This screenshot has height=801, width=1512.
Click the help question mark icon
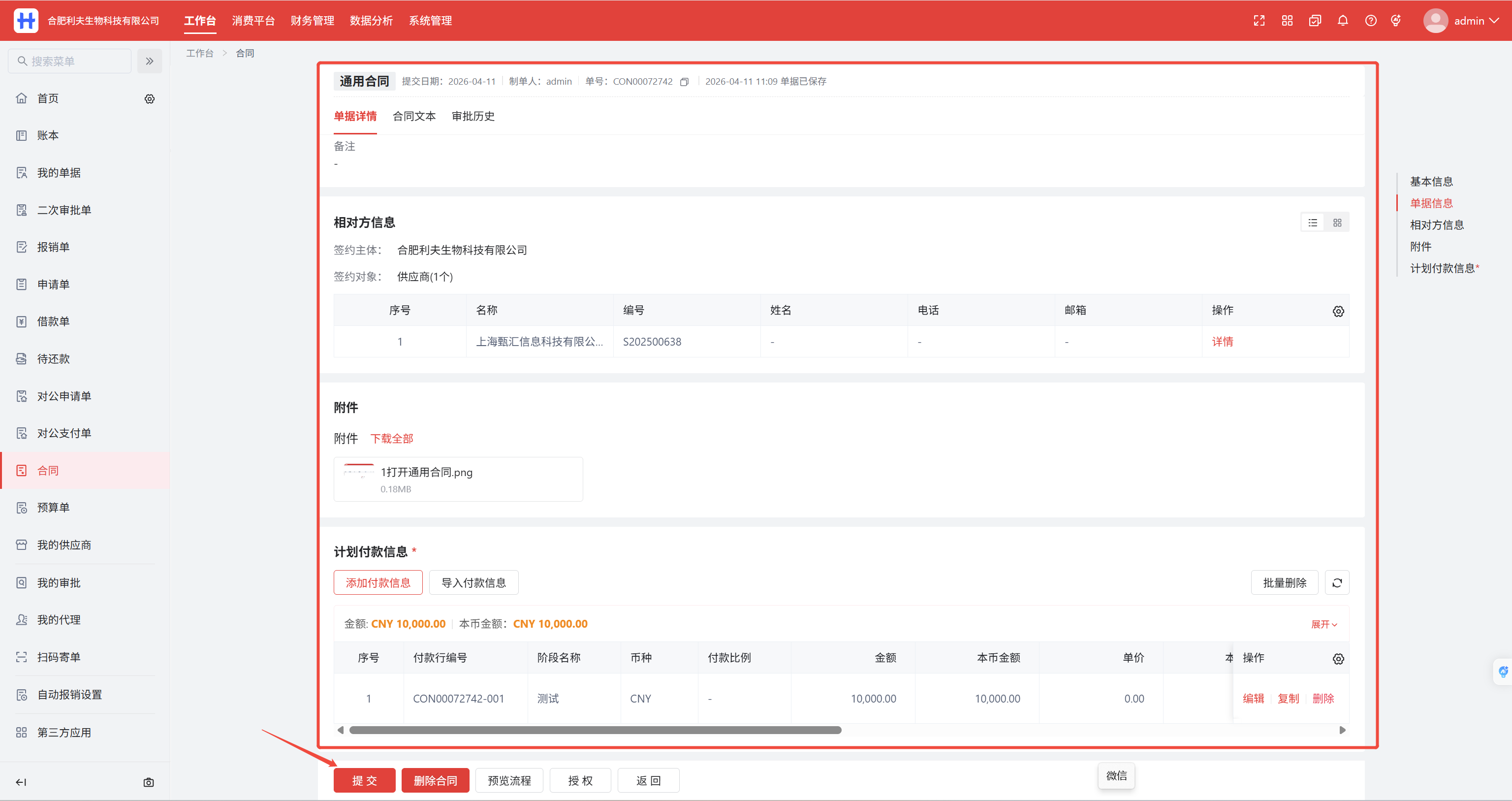point(1371,21)
